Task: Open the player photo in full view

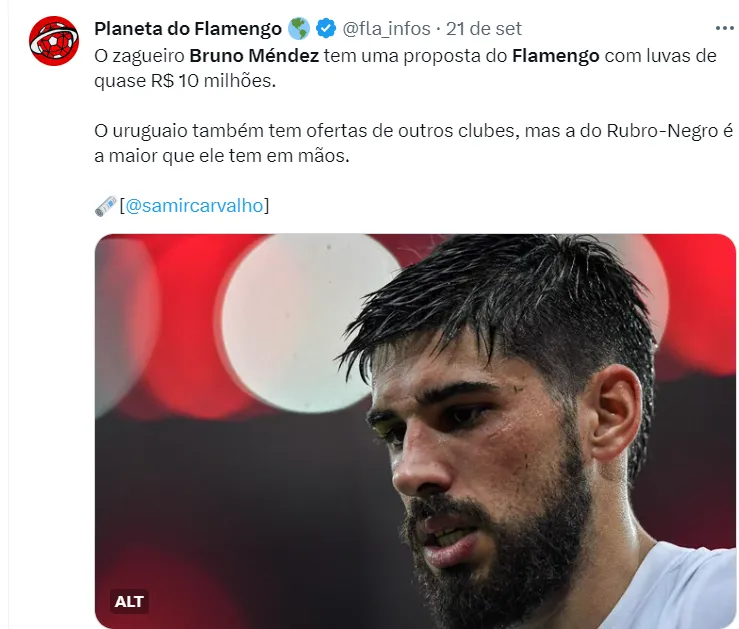Action: coord(415,431)
